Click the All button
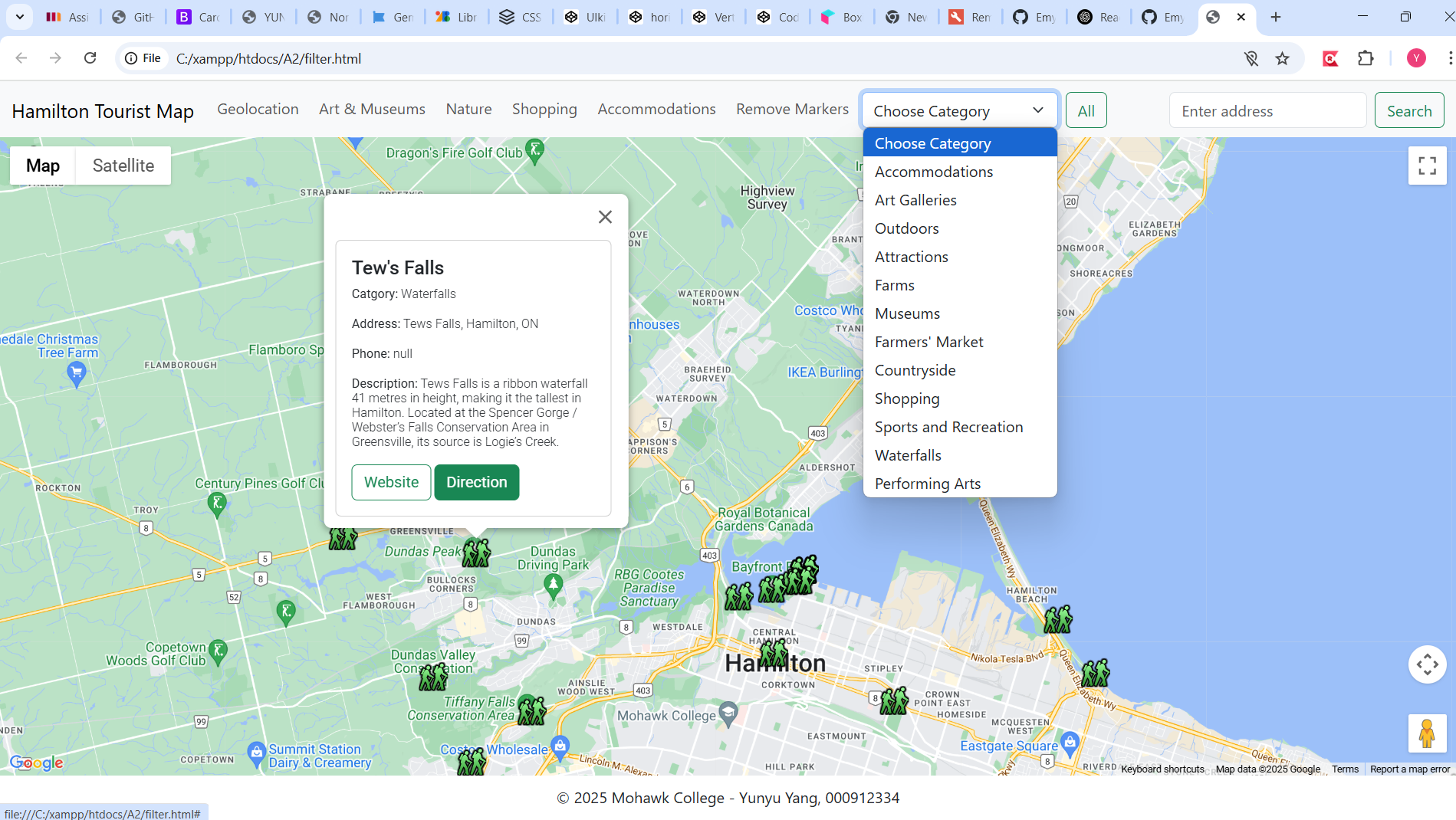This screenshot has height=820, width=1456. click(x=1086, y=110)
